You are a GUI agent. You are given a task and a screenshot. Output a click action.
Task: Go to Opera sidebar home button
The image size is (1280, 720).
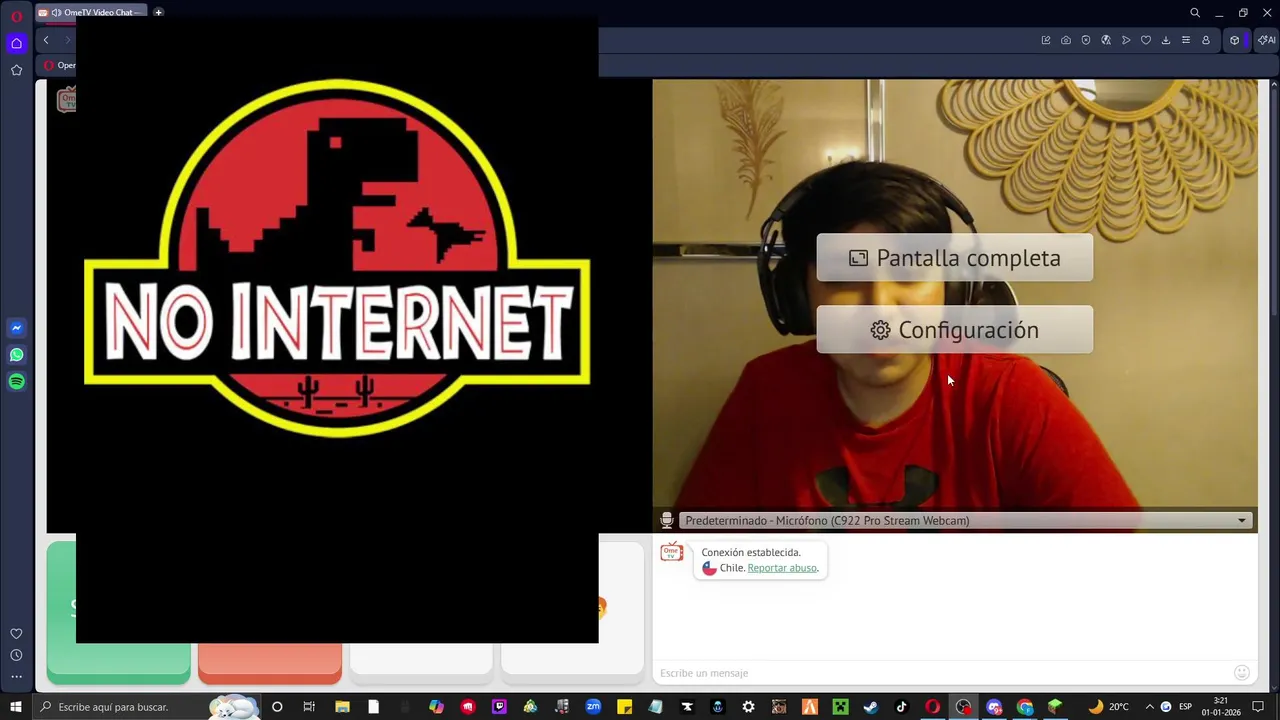(x=16, y=43)
